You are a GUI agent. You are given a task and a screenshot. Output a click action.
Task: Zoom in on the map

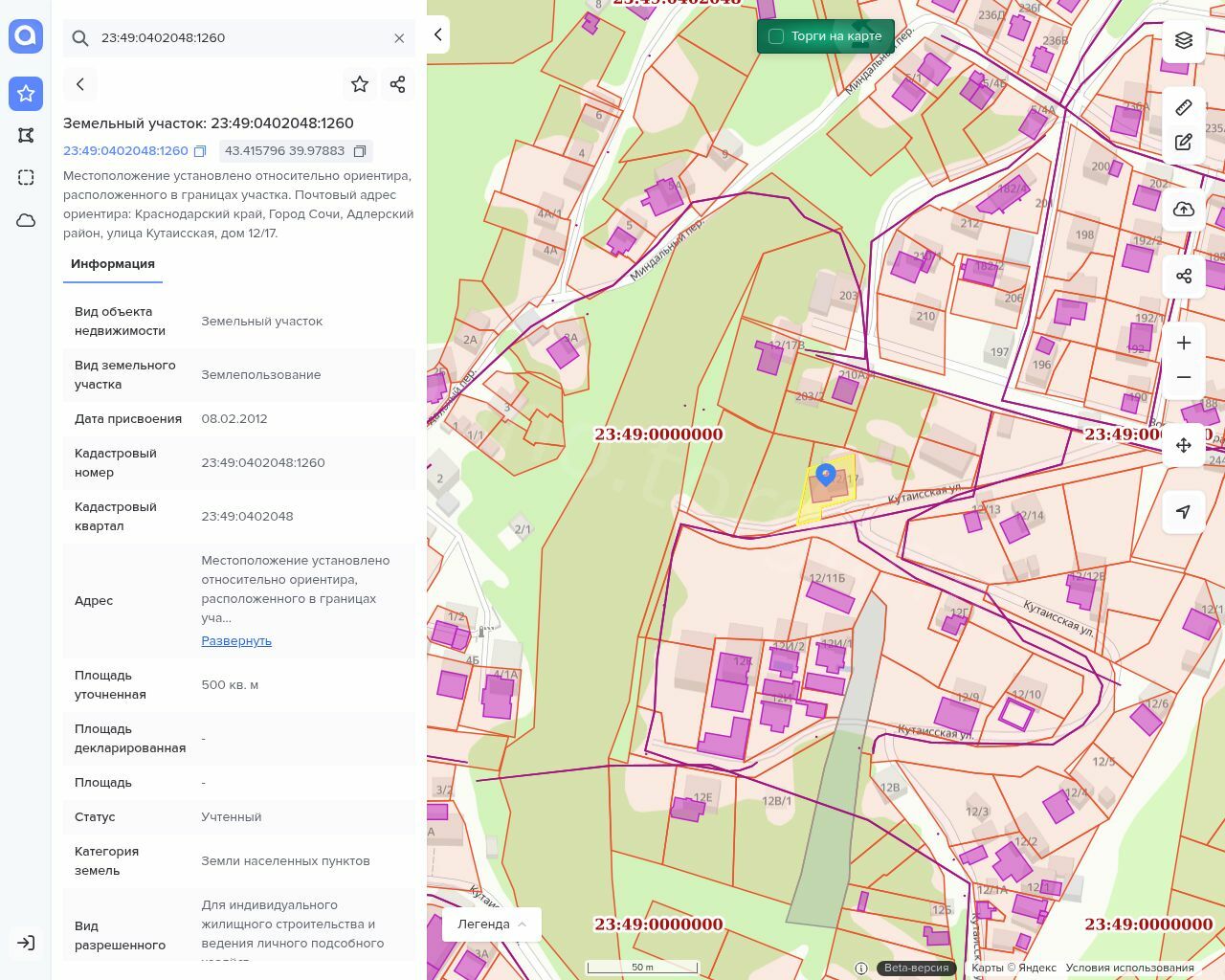click(x=1184, y=343)
